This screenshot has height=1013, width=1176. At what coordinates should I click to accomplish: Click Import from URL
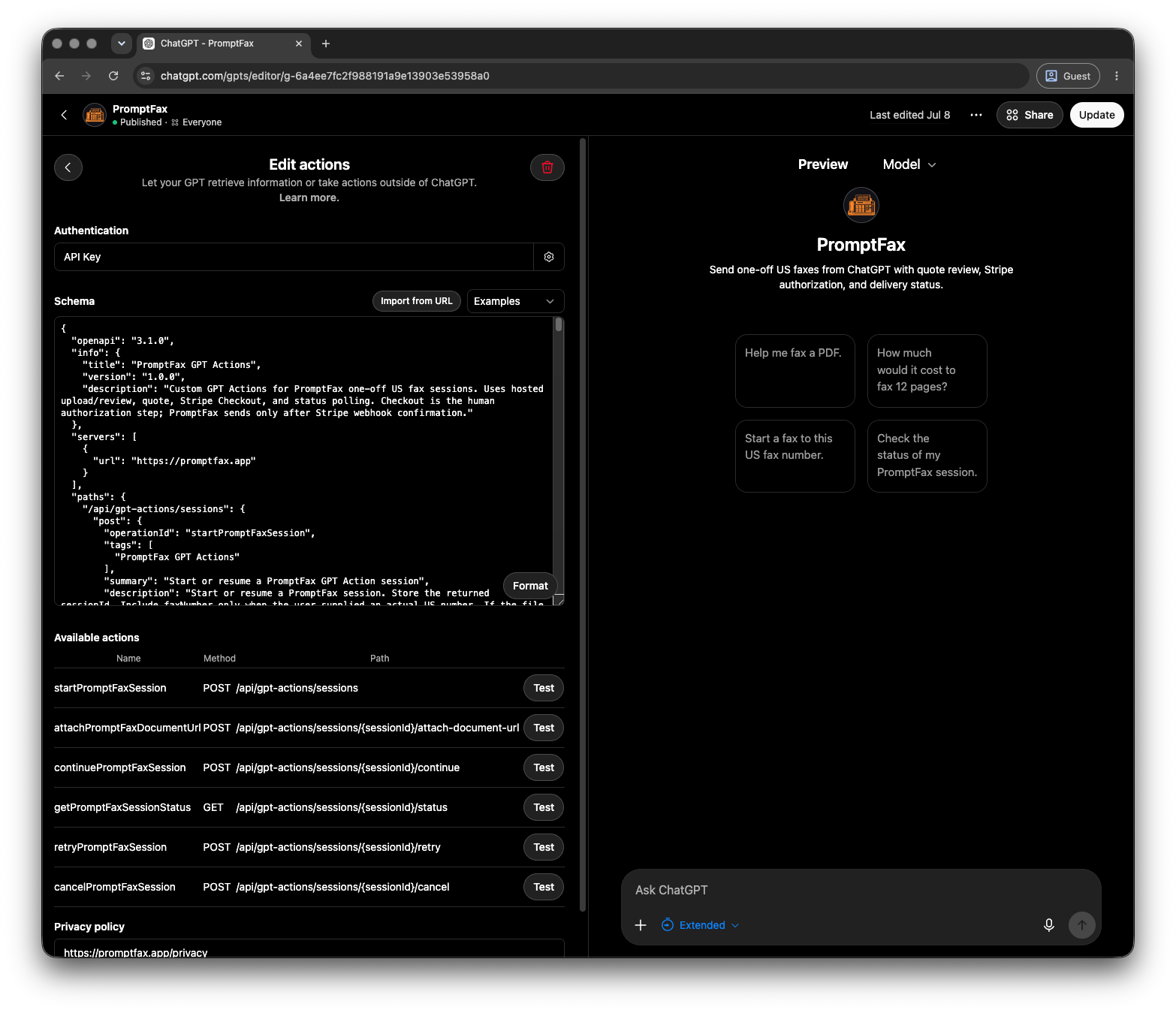pyautogui.click(x=417, y=301)
